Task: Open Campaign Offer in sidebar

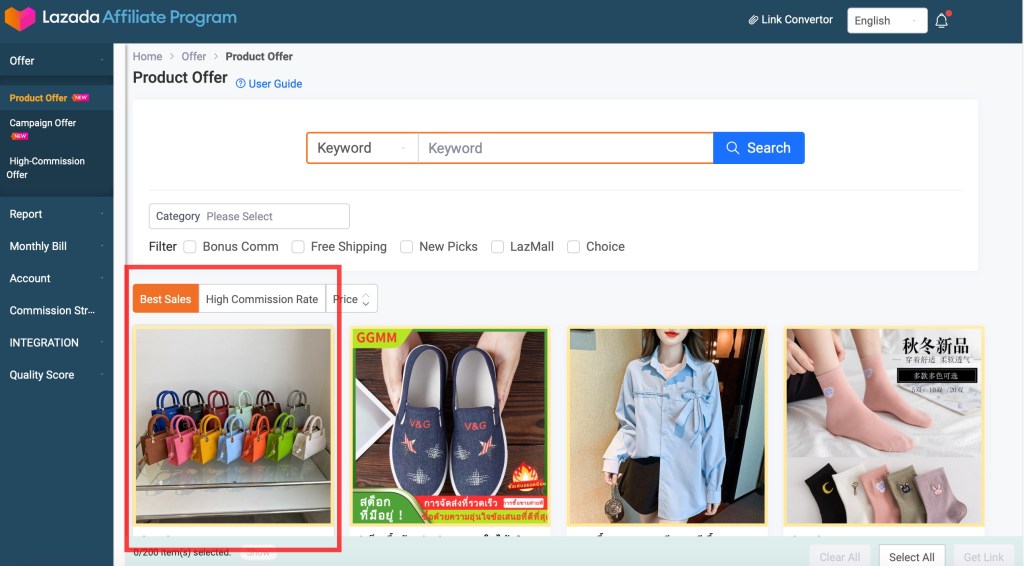Action: click(43, 123)
